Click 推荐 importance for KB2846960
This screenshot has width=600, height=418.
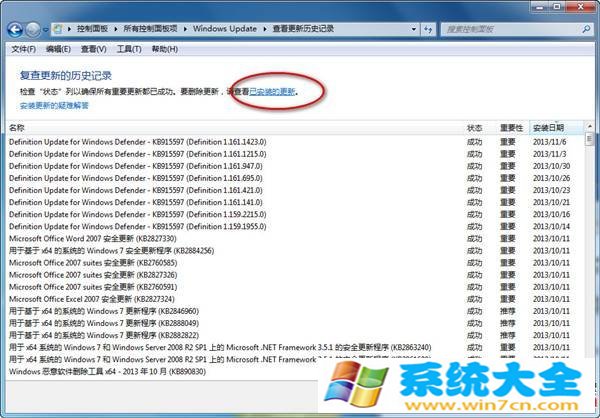(x=508, y=311)
